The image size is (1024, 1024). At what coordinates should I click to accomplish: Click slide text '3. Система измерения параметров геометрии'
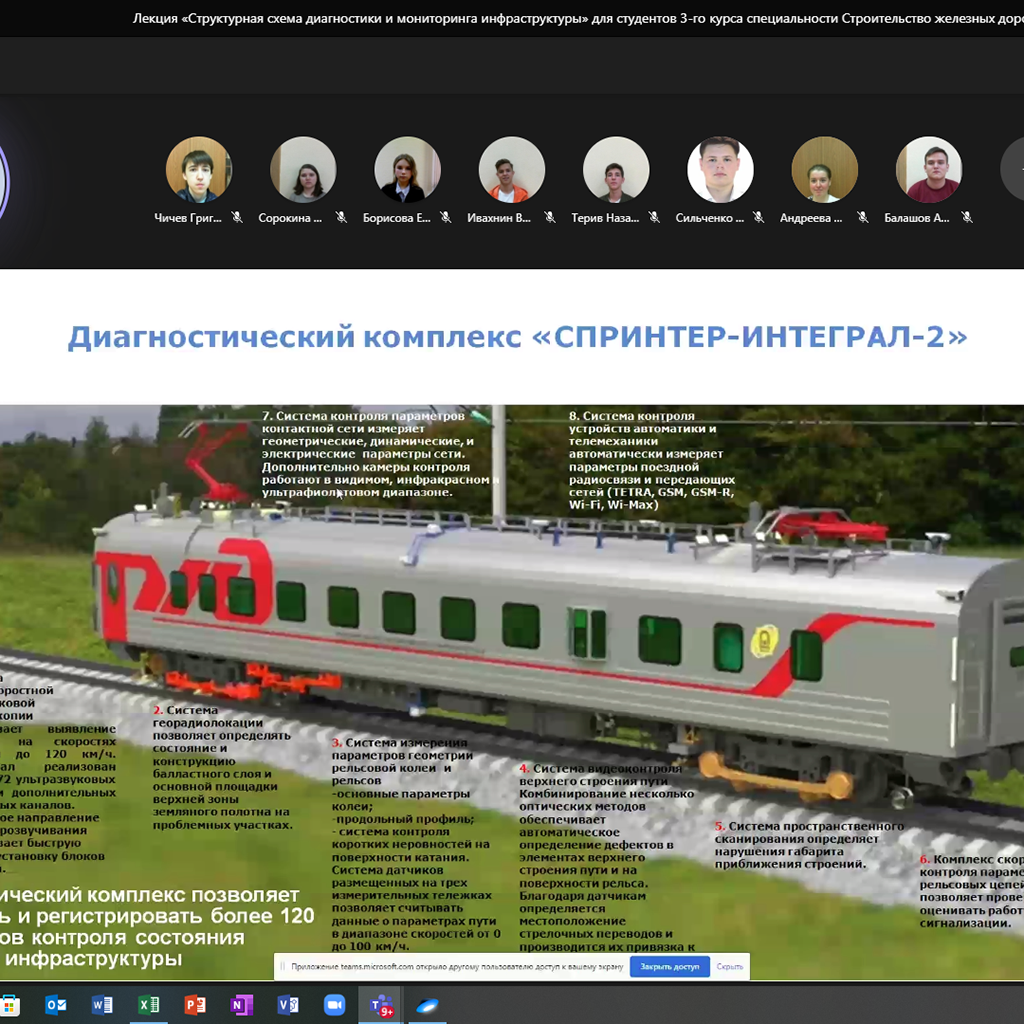(x=404, y=749)
